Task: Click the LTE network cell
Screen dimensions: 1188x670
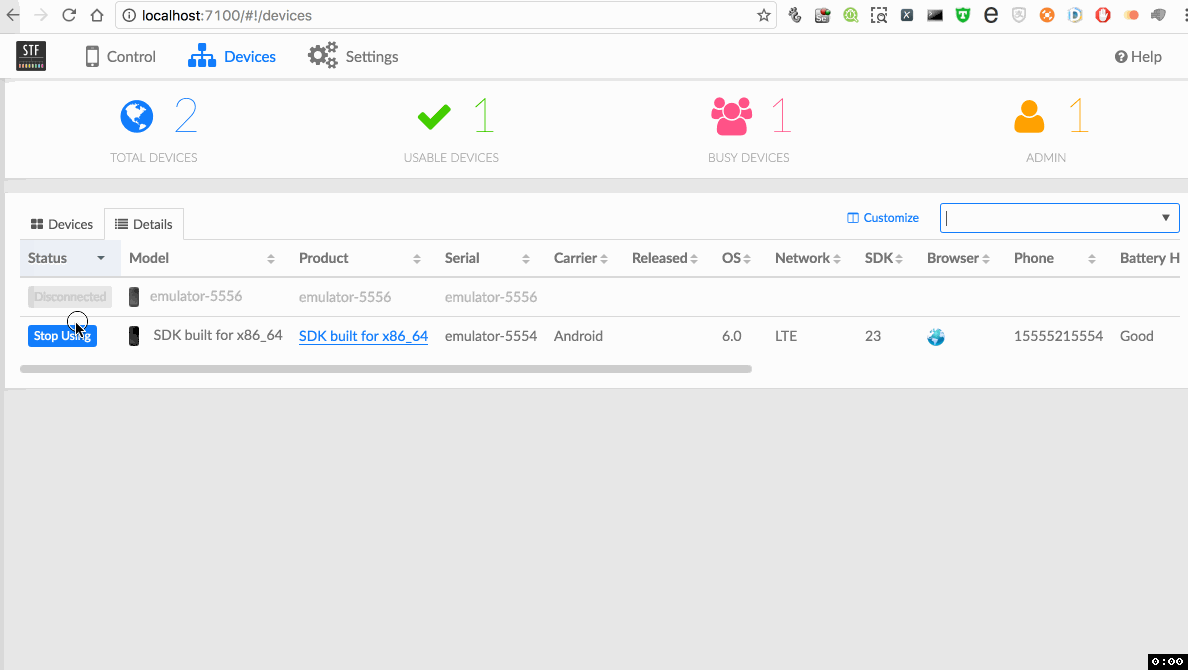Action: point(786,336)
